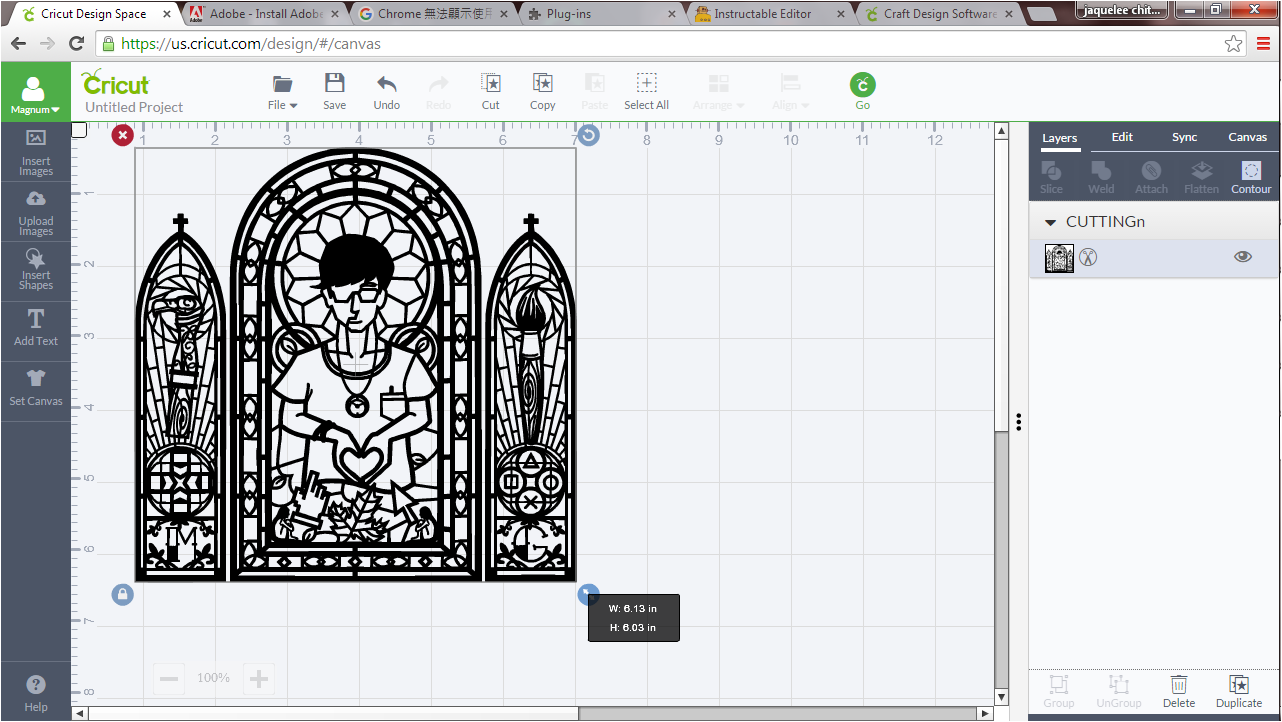This screenshot has width=1282, height=722.
Task: Click the scroll down arrow of canvas
Action: pyautogui.click(x=1001, y=696)
